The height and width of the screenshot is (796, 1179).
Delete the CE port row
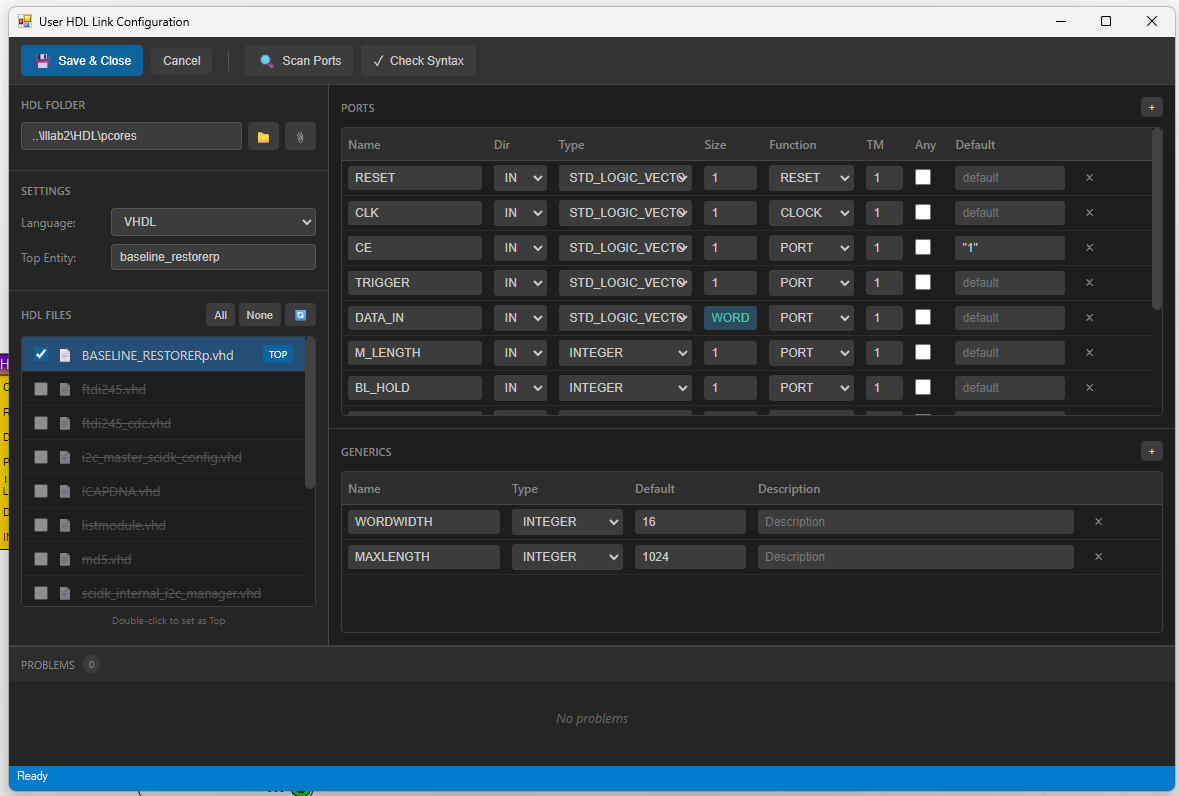point(1090,248)
